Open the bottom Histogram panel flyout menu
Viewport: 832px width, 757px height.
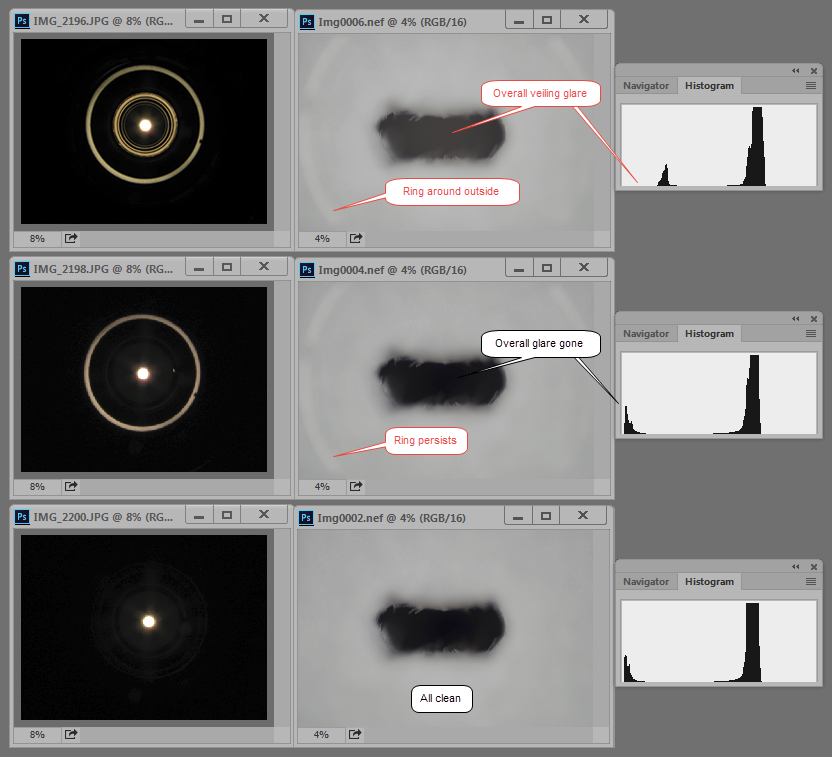pyautogui.click(x=811, y=581)
